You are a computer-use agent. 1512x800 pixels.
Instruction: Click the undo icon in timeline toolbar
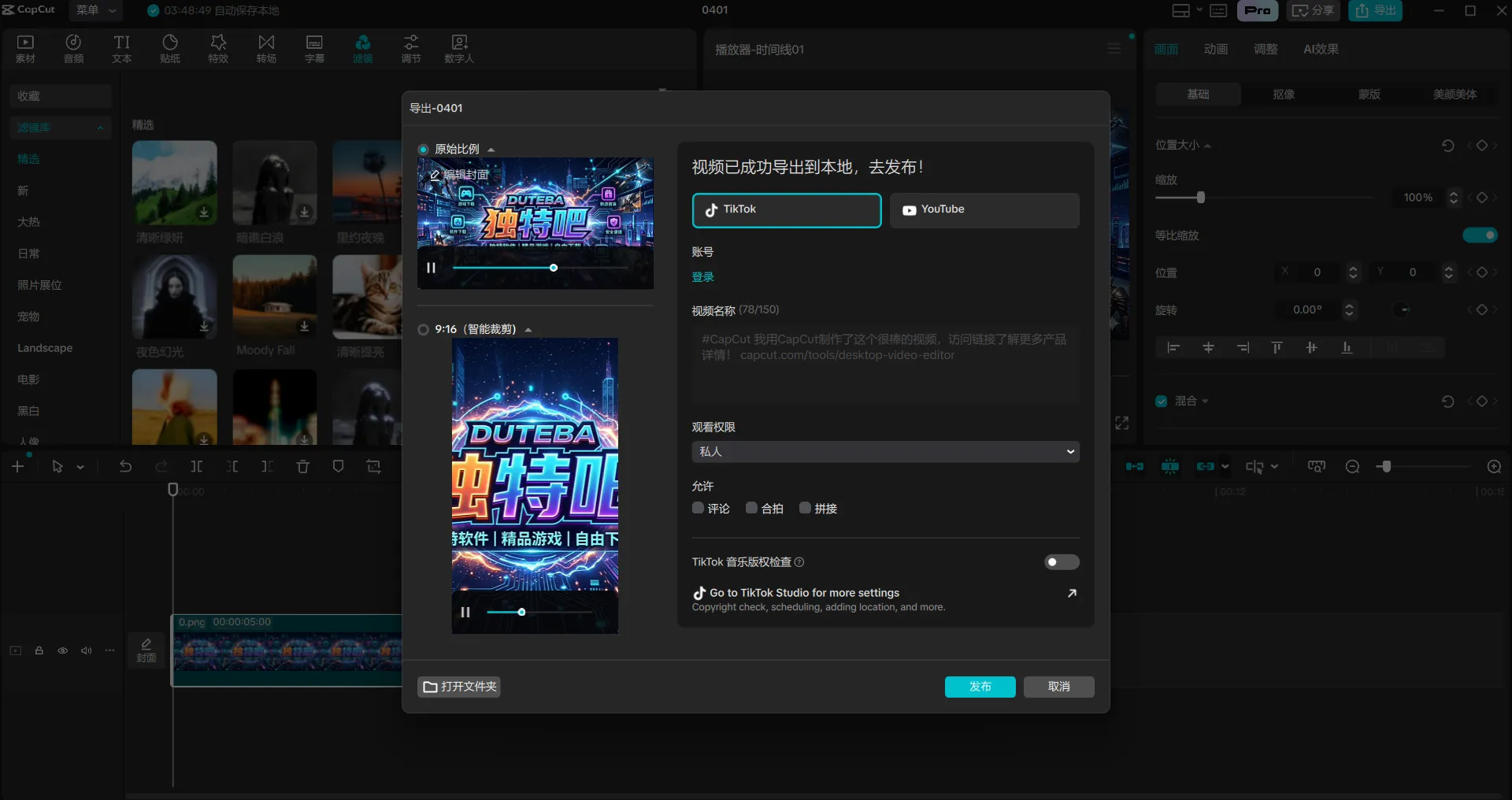pyautogui.click(x=125, y=466)
